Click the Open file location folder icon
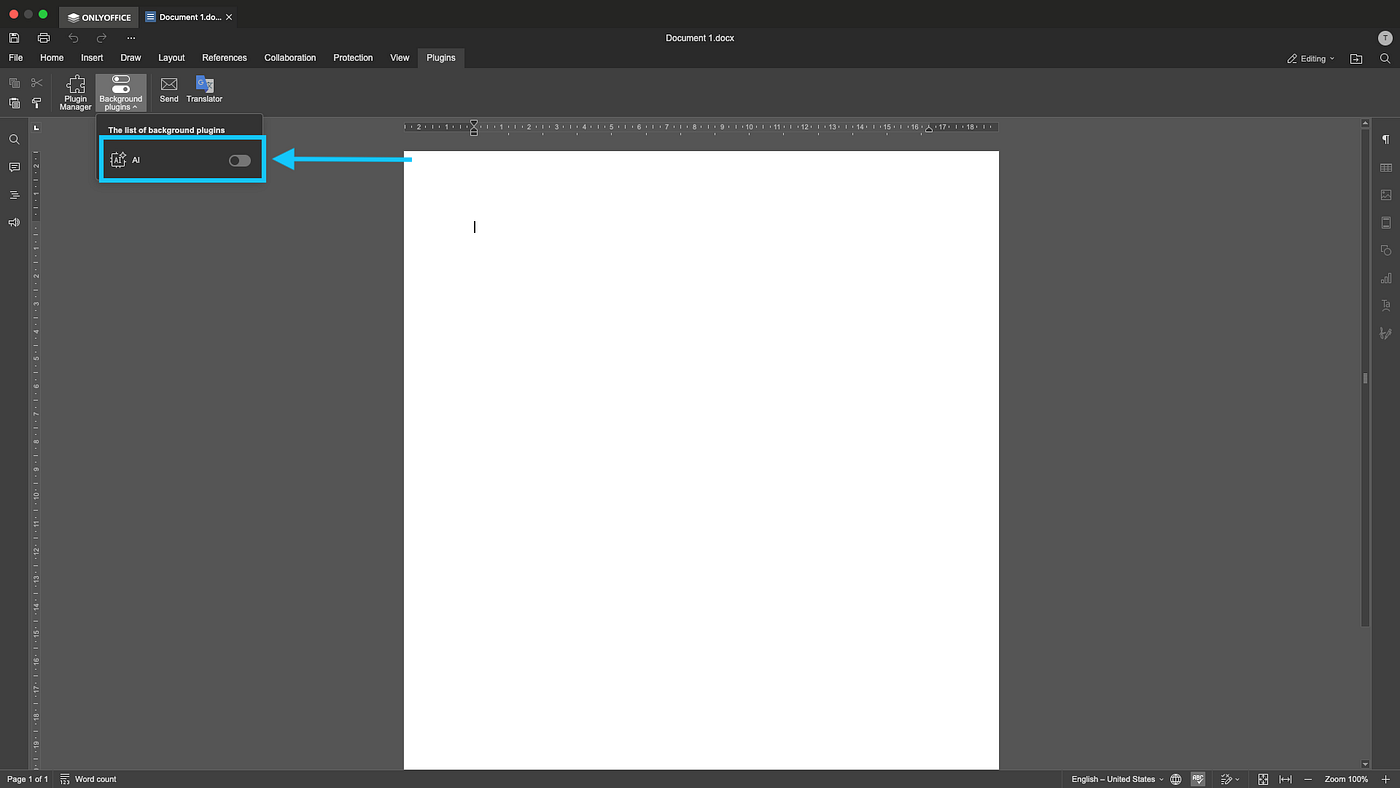 click(1356, 59)
